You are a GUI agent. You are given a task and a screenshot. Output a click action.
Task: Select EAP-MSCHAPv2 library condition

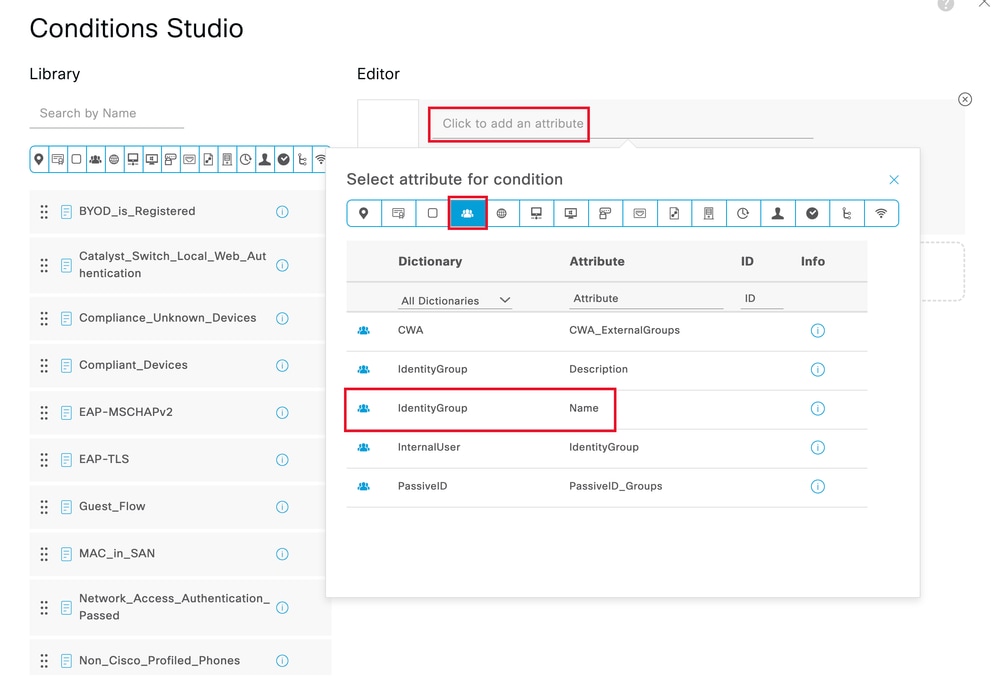[178, 412]
